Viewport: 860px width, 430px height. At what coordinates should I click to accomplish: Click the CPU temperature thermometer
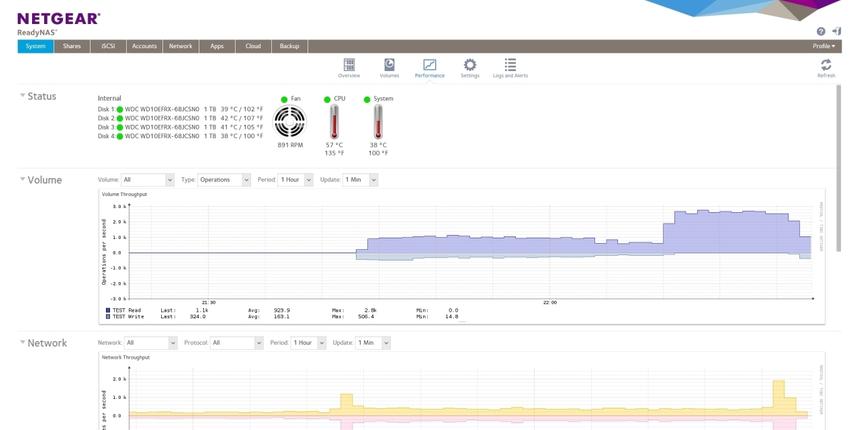[332, 123]
